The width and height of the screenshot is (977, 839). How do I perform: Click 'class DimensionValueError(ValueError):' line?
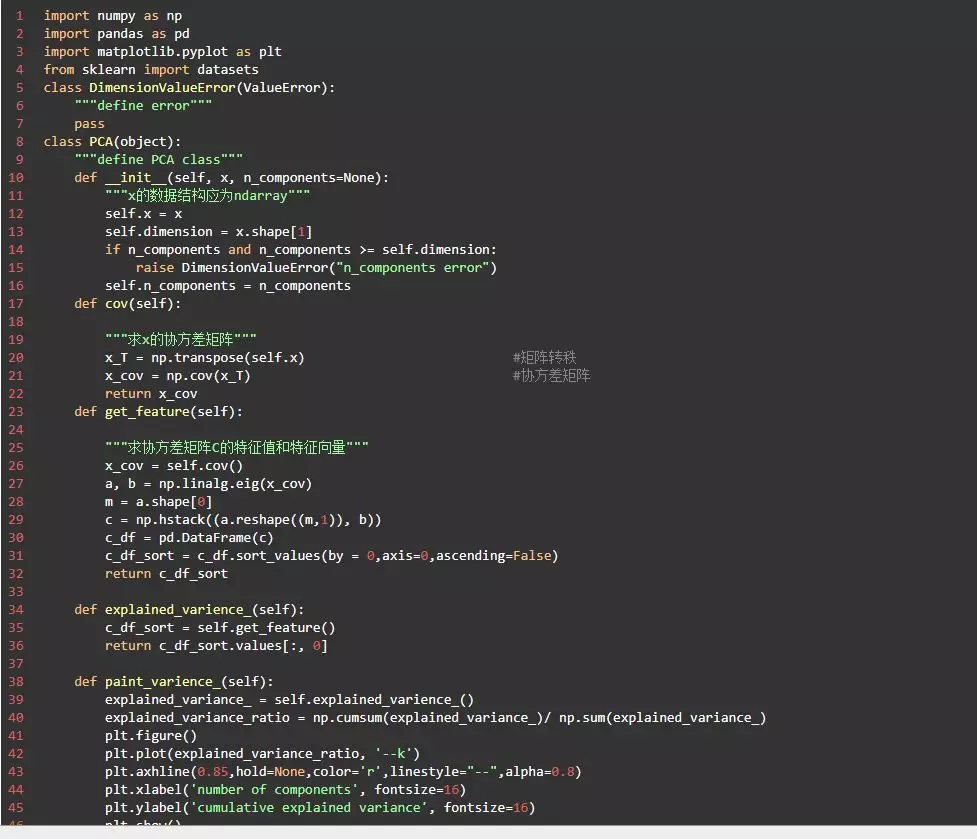[x=189, y=88]
